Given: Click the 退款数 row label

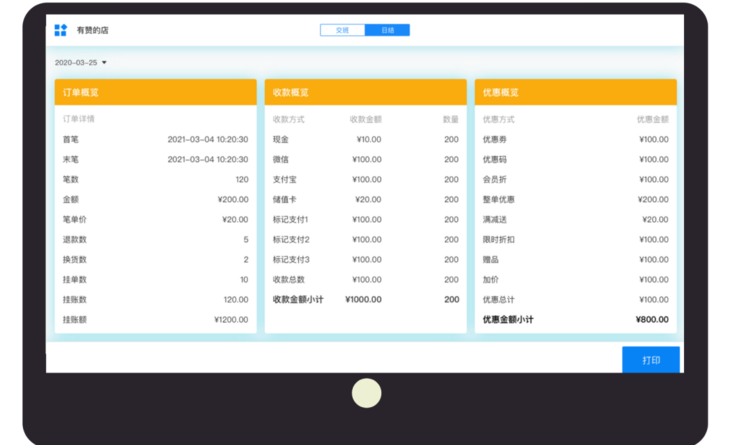Looking at the screenshot, I should click(74, 239).
